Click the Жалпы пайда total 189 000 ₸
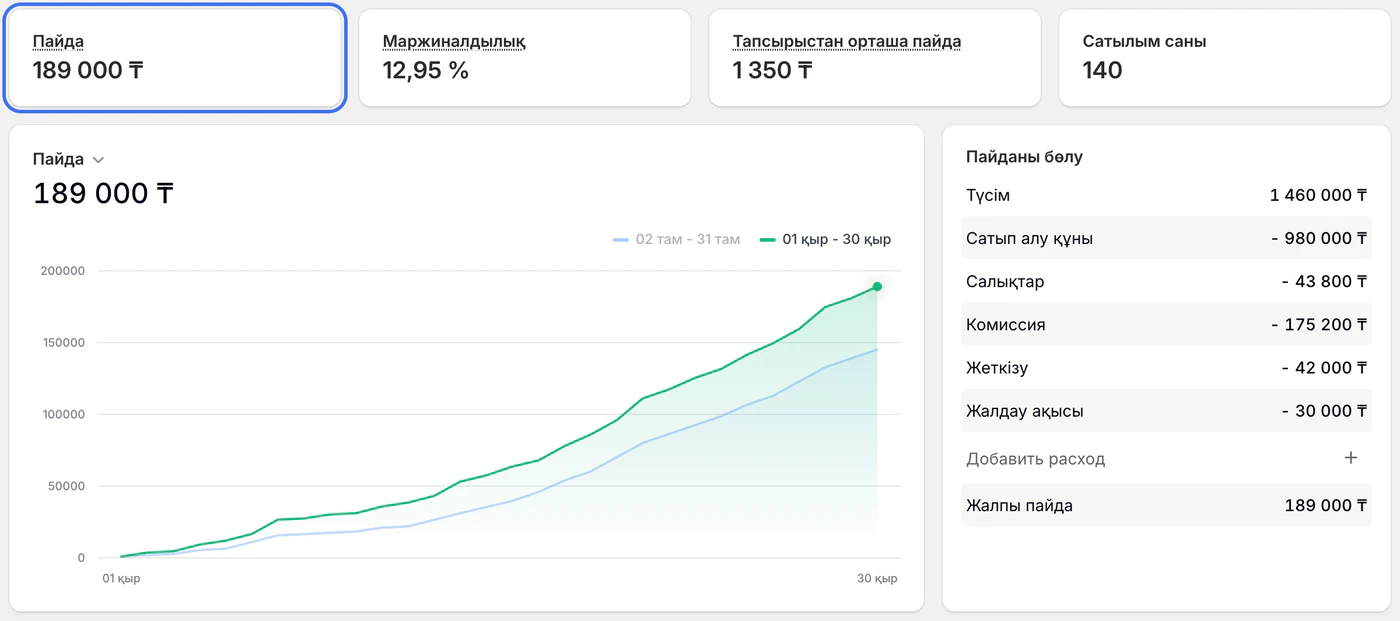This screenshot has height=621, width=1400. coord(1326,506)
